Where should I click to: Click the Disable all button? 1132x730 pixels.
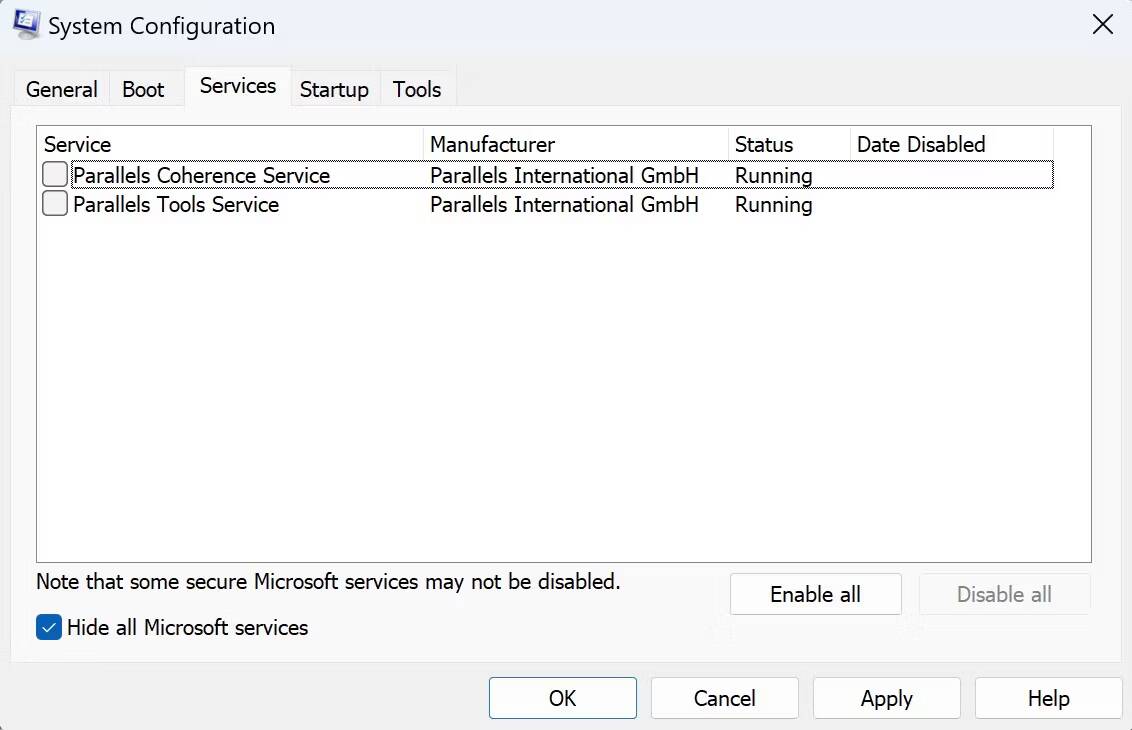[x=1004, y=593]
